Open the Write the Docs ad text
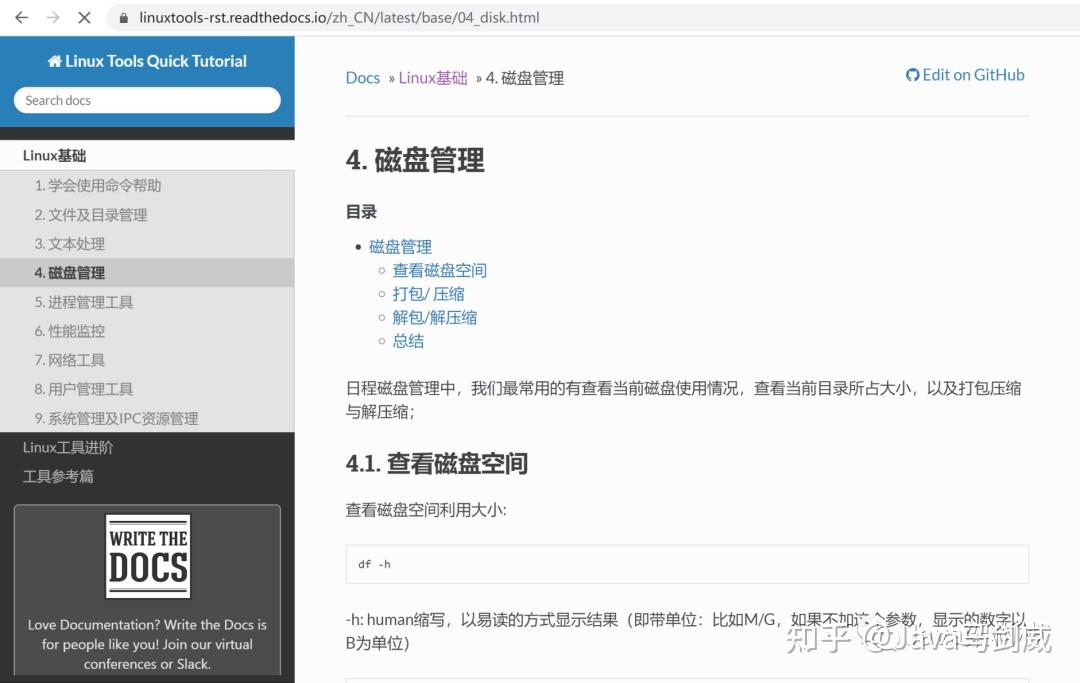1080x683 pixels. [x=147, y=644]
